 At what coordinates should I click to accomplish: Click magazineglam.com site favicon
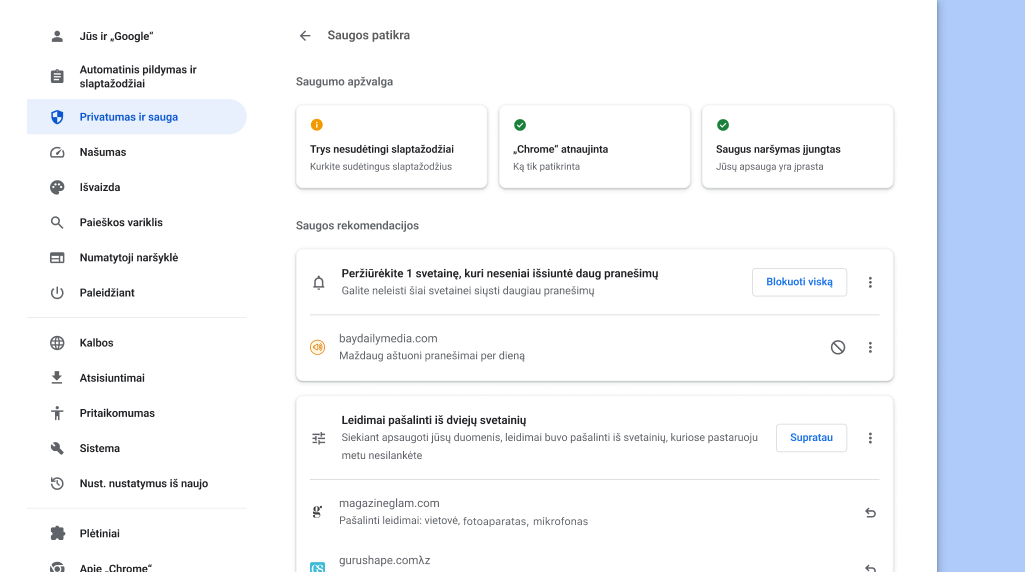(x=317, y=512)
